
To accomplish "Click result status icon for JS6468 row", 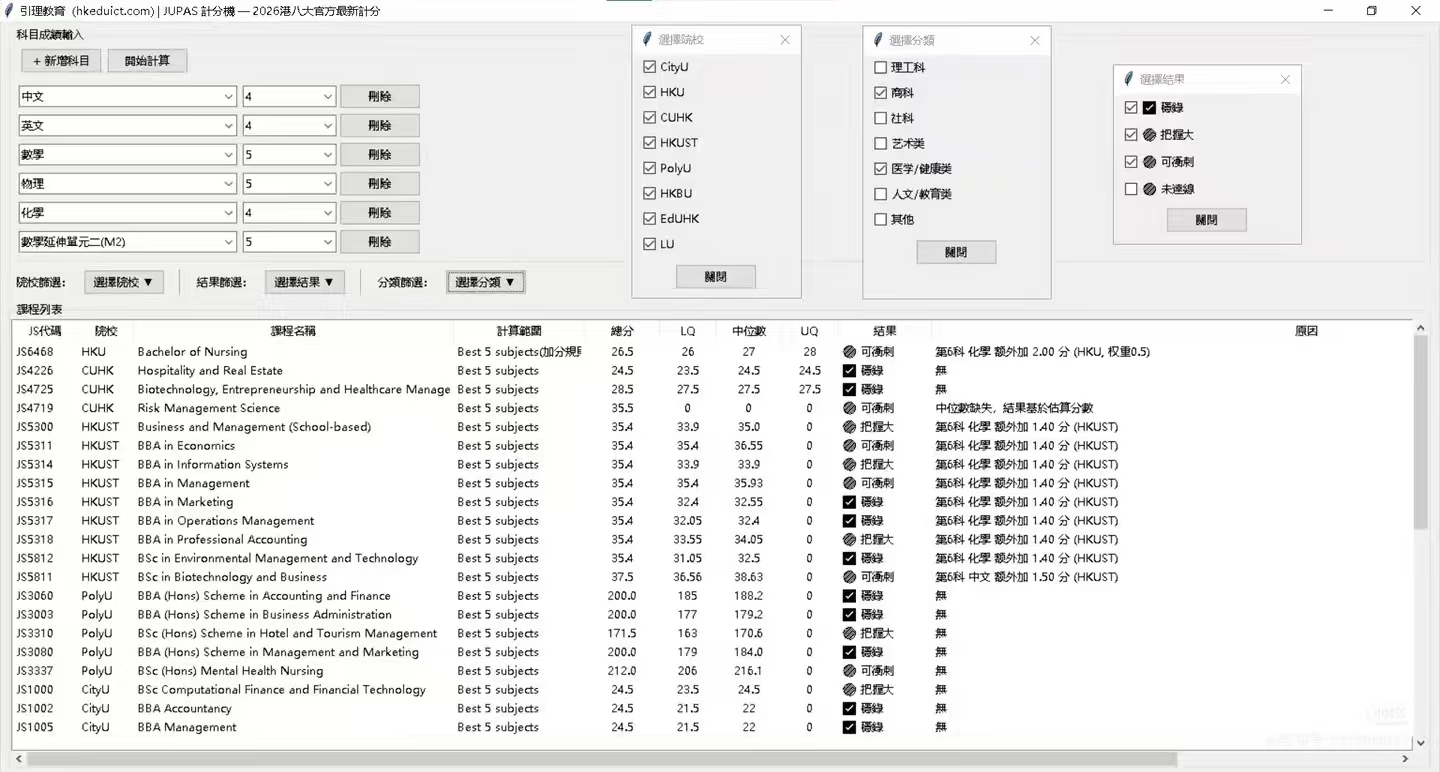I will (x=849, y=352).
